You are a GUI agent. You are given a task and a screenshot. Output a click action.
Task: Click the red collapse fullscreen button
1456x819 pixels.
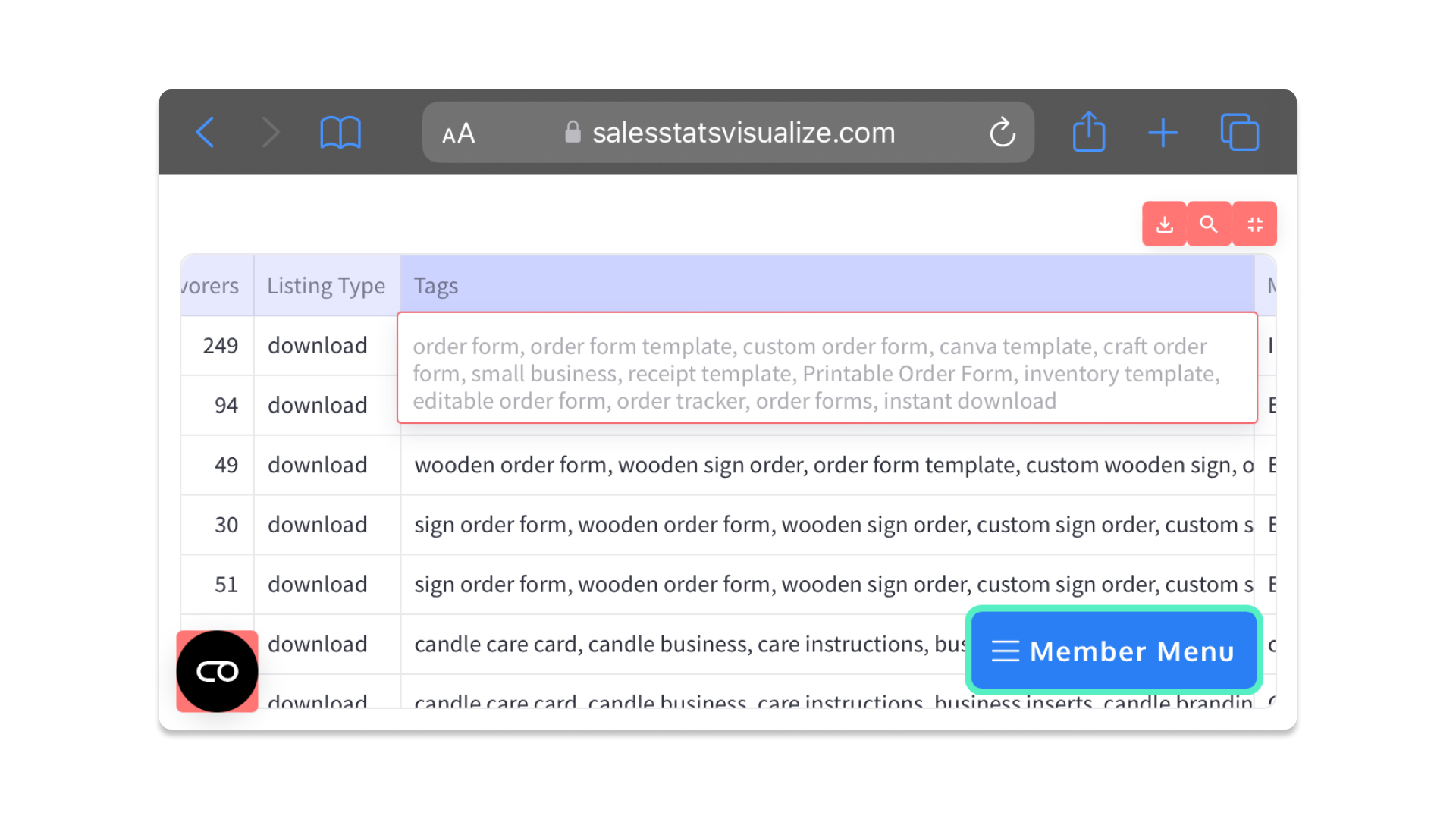pyautogui.click(x=1255, y=224)
